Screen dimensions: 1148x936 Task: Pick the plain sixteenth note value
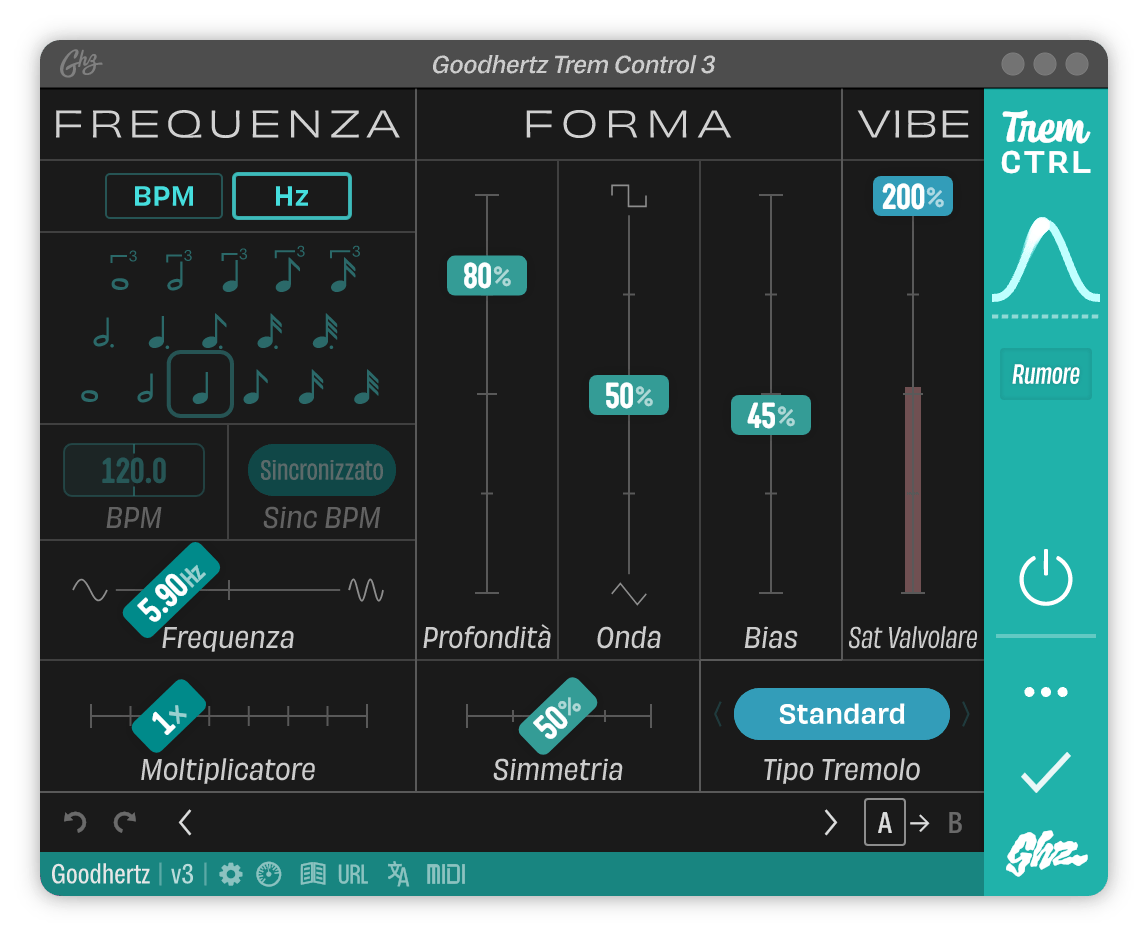pos(311,387)
